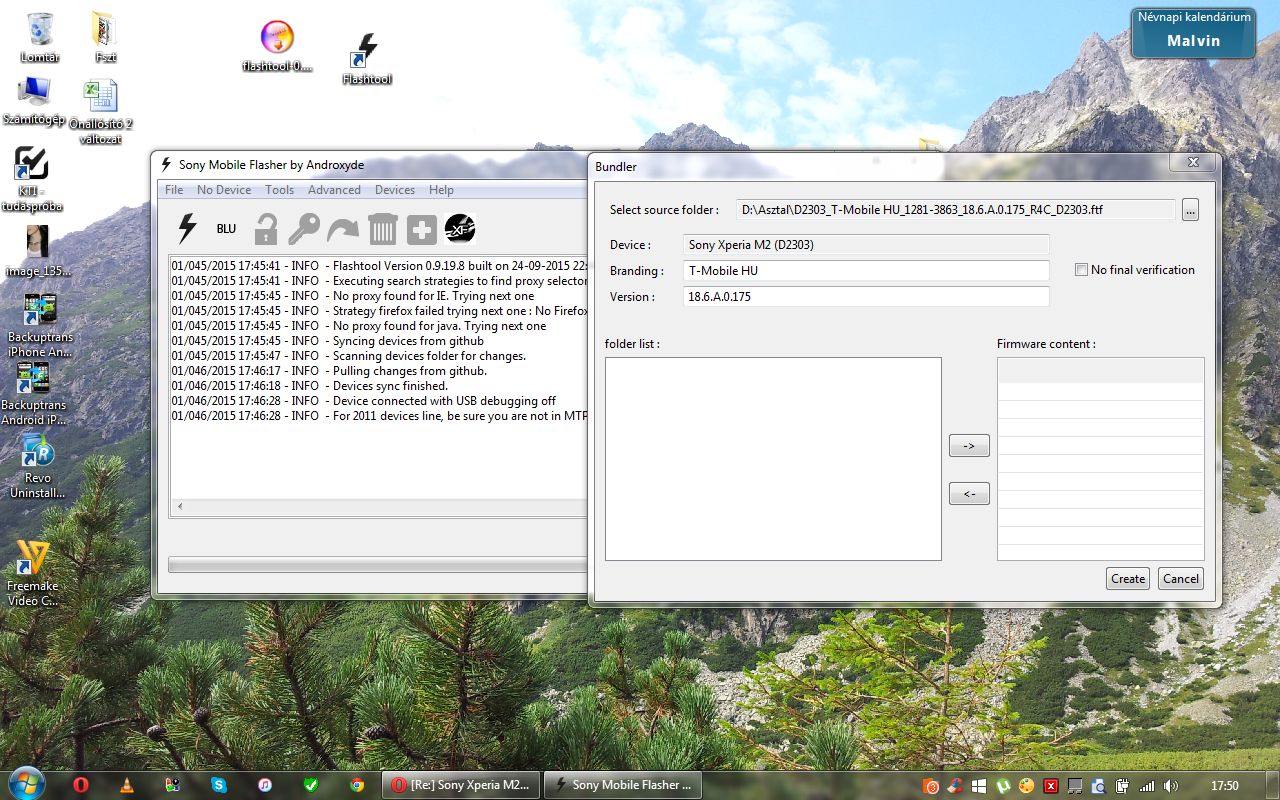Image resolution: width=1280 pixels, height=800 pixels.
Task: Click the Névnapi kalendárium Malvin gadget
Action: click(x=1193, y=32)
